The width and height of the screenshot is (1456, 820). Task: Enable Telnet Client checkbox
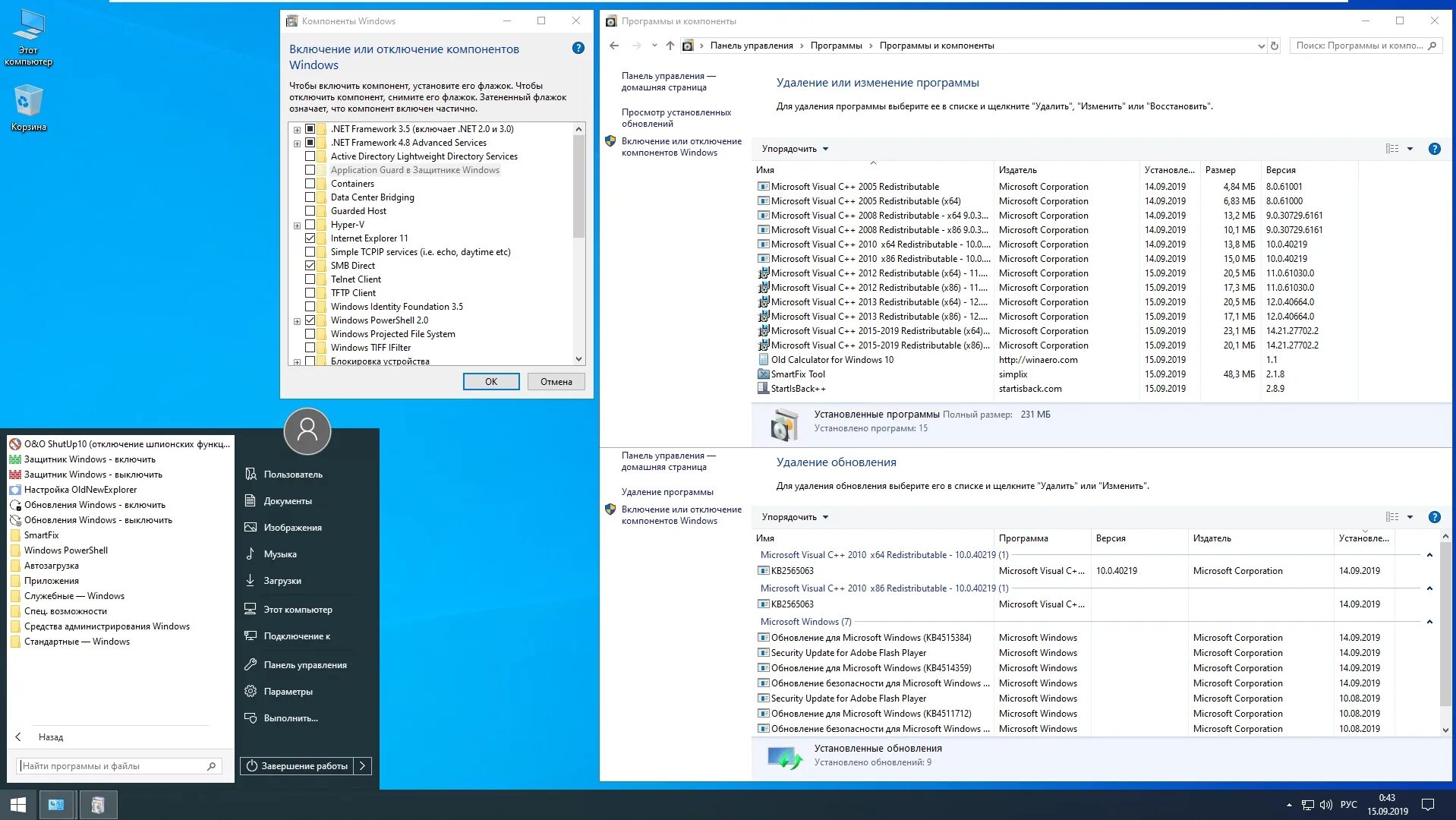[310, 279]
